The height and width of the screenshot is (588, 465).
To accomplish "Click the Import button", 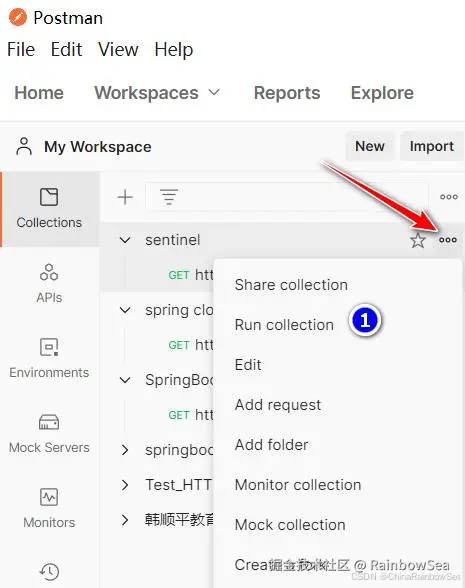I will tap(432, 146).
